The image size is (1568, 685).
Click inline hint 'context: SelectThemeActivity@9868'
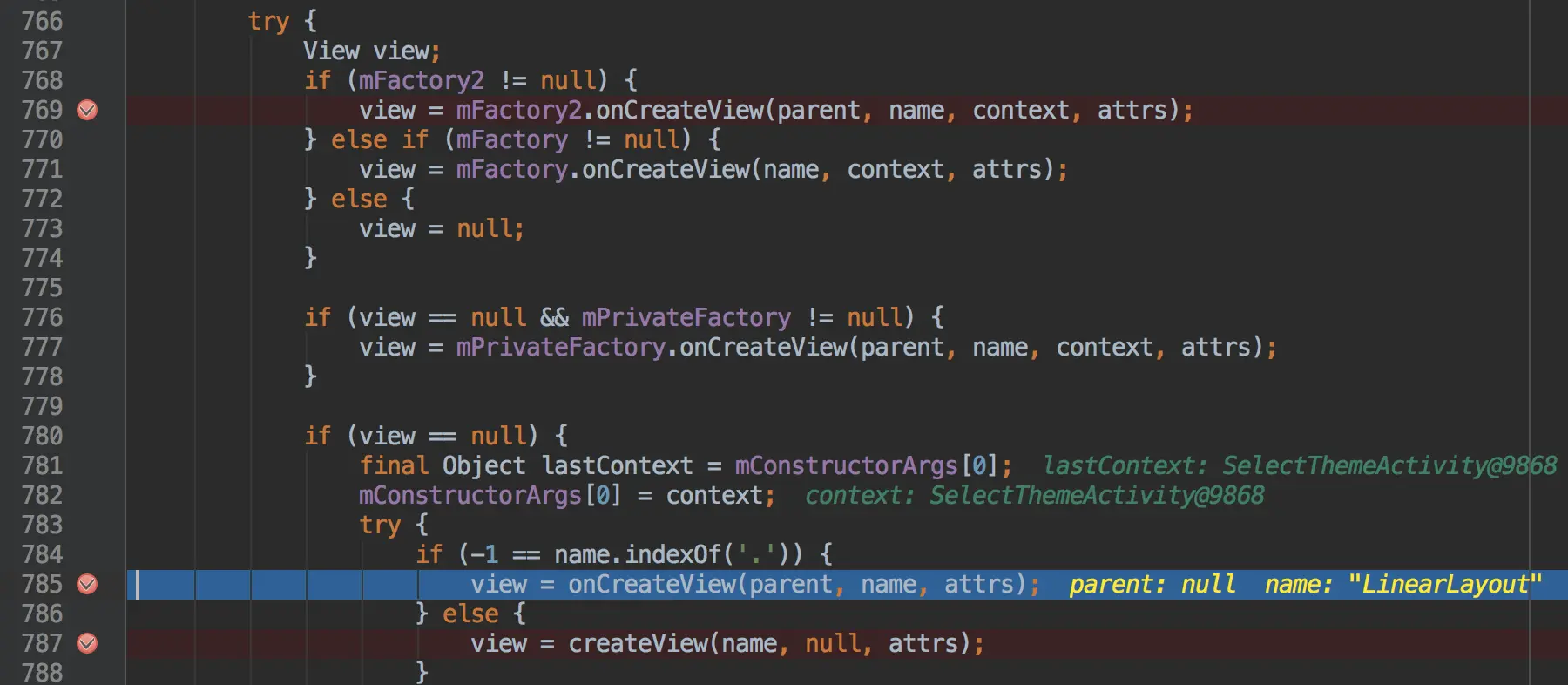point(1035,495)
